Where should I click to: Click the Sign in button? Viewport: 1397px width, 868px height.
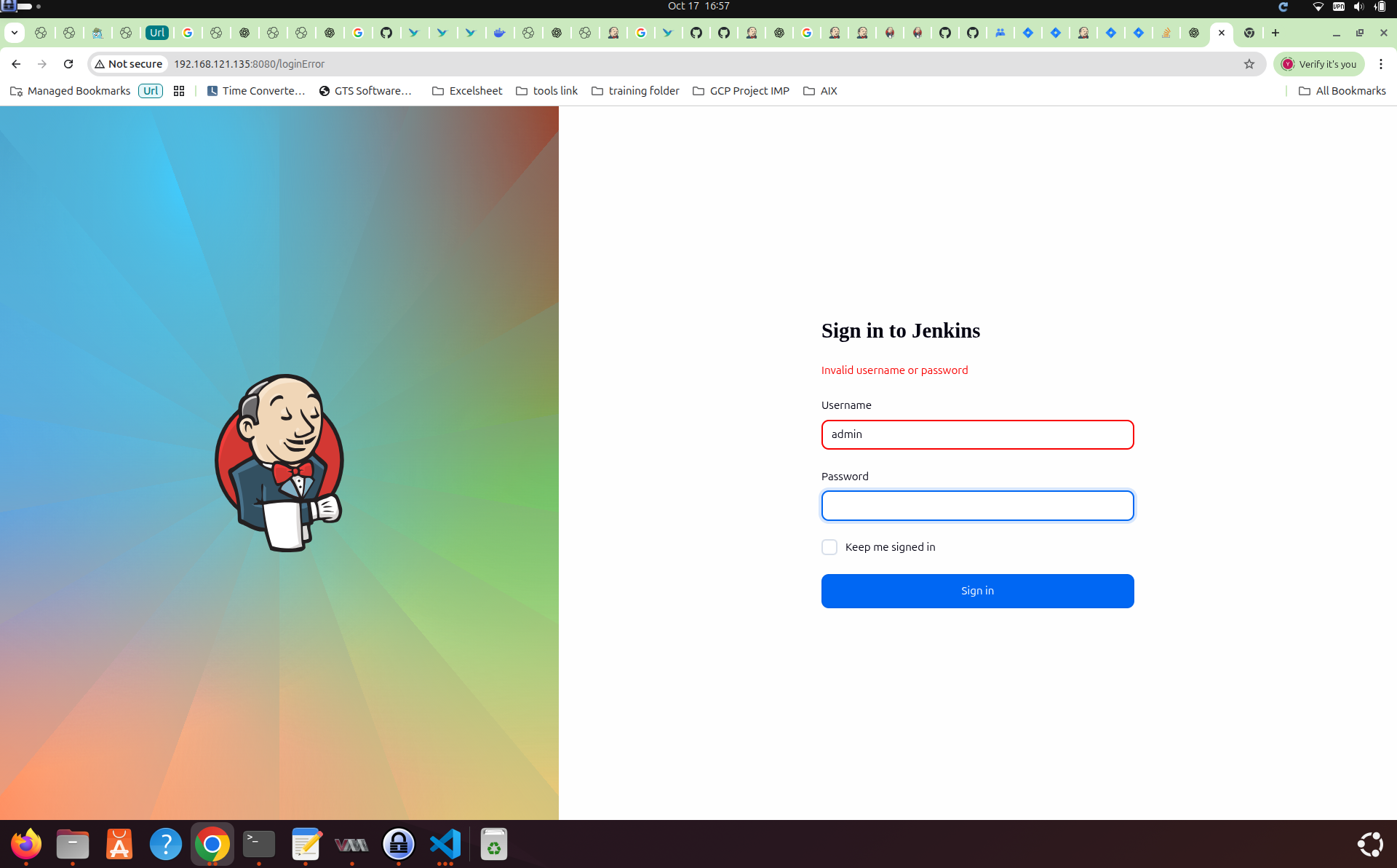click(977, 591)
